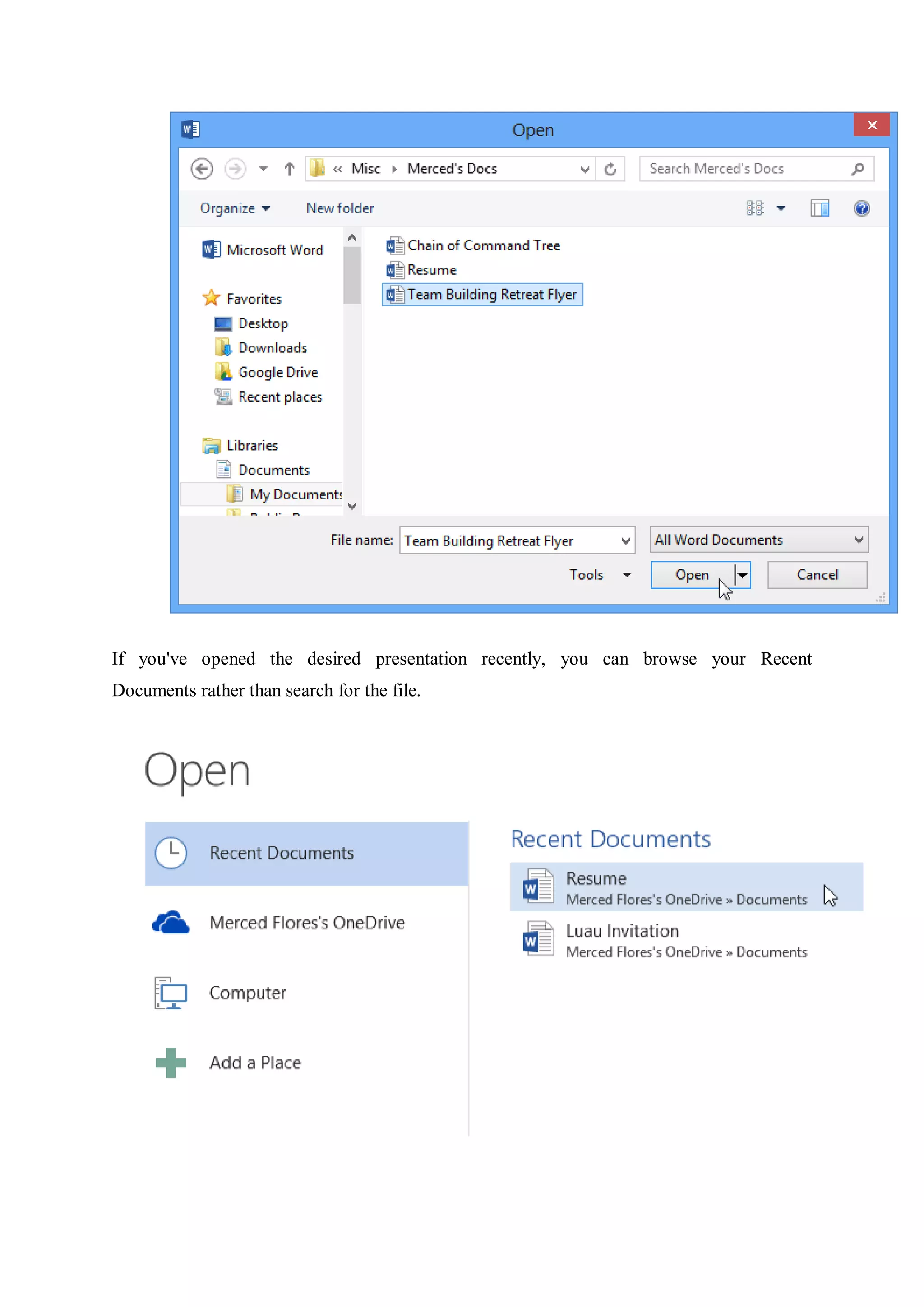Click the folder icon in address bar
Screen dimensions: 924x1307
[317, 168]
